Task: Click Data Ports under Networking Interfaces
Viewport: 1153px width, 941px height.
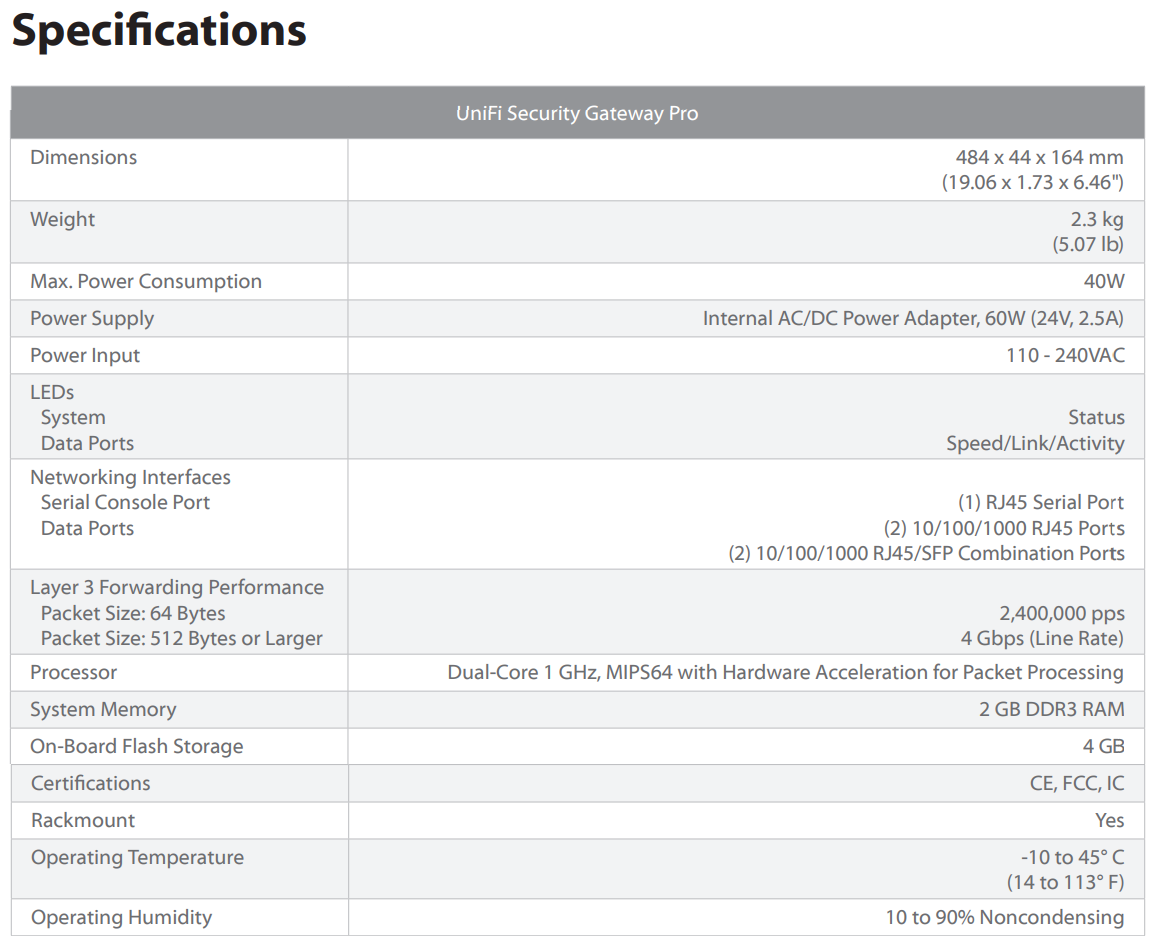Action: (88, 529)
